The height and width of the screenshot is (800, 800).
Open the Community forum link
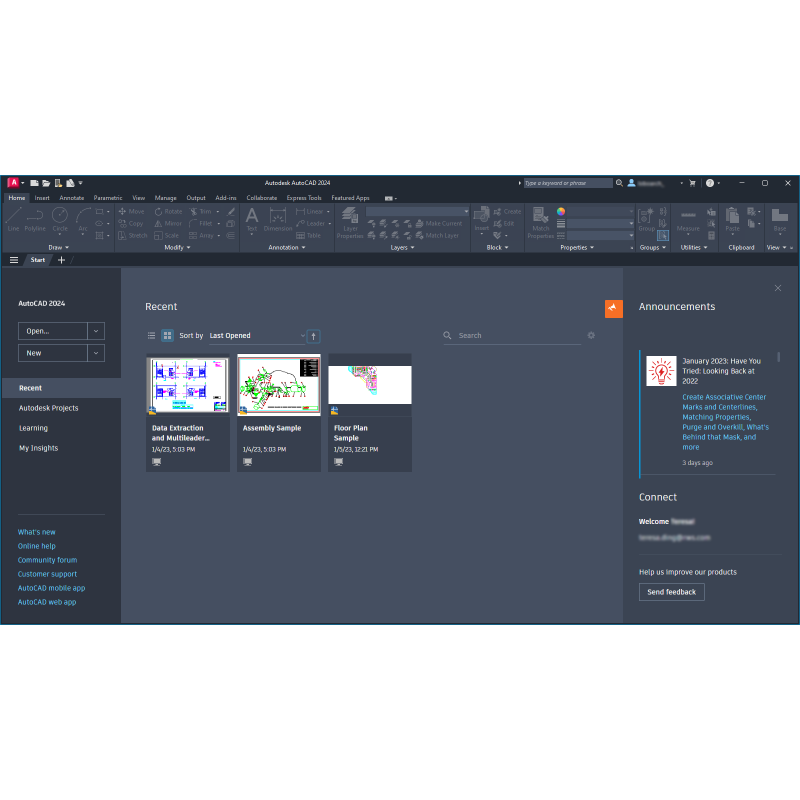point(47,560)
